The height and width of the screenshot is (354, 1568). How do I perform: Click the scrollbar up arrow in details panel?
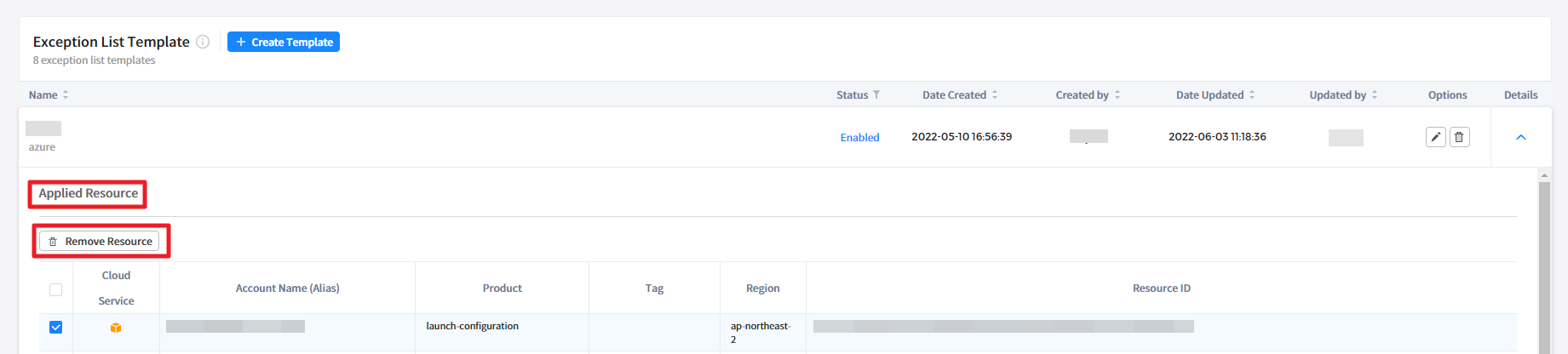point(1544,176)
